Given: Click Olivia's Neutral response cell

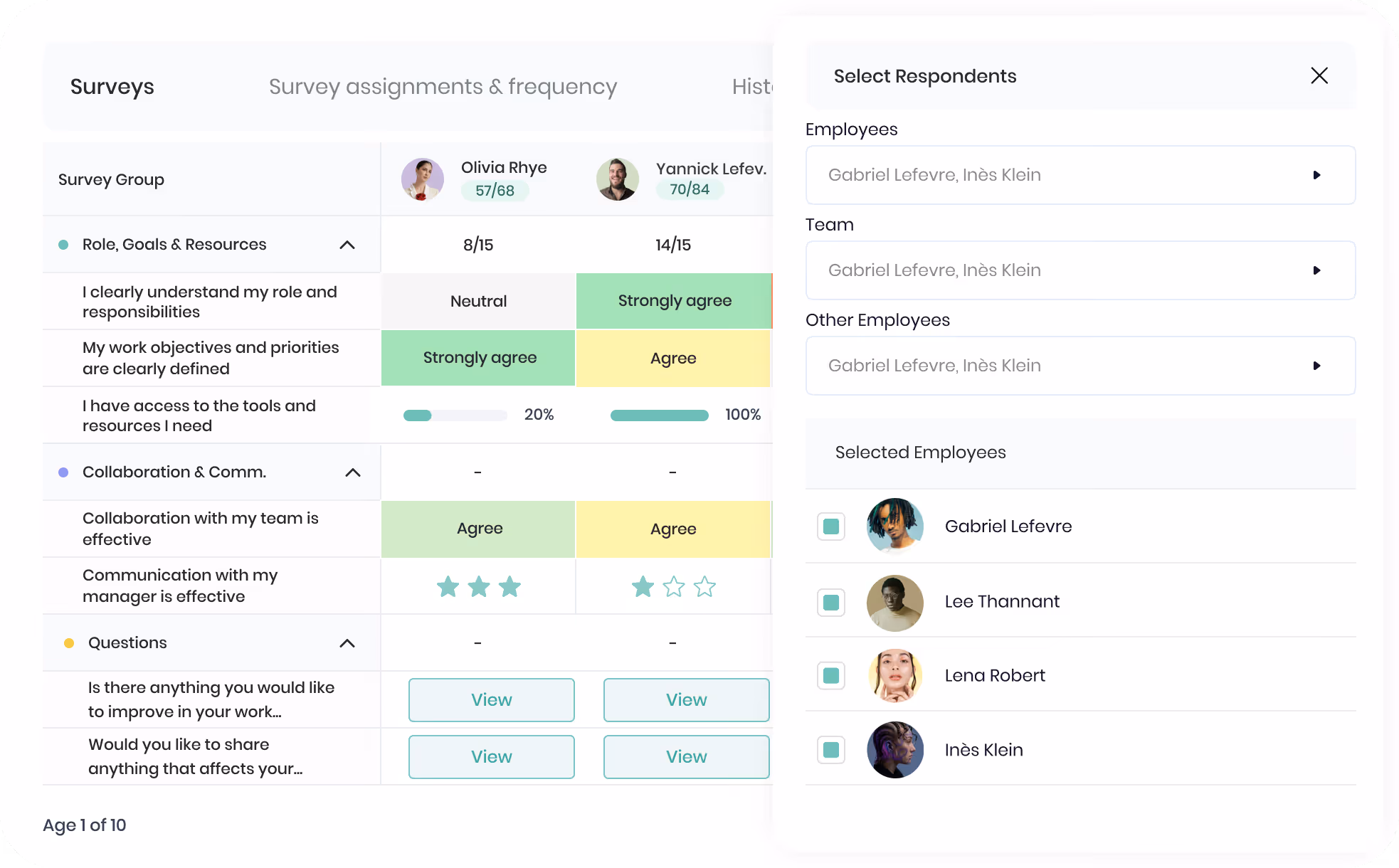Looking at the screenshot, I should pos(478,301).
